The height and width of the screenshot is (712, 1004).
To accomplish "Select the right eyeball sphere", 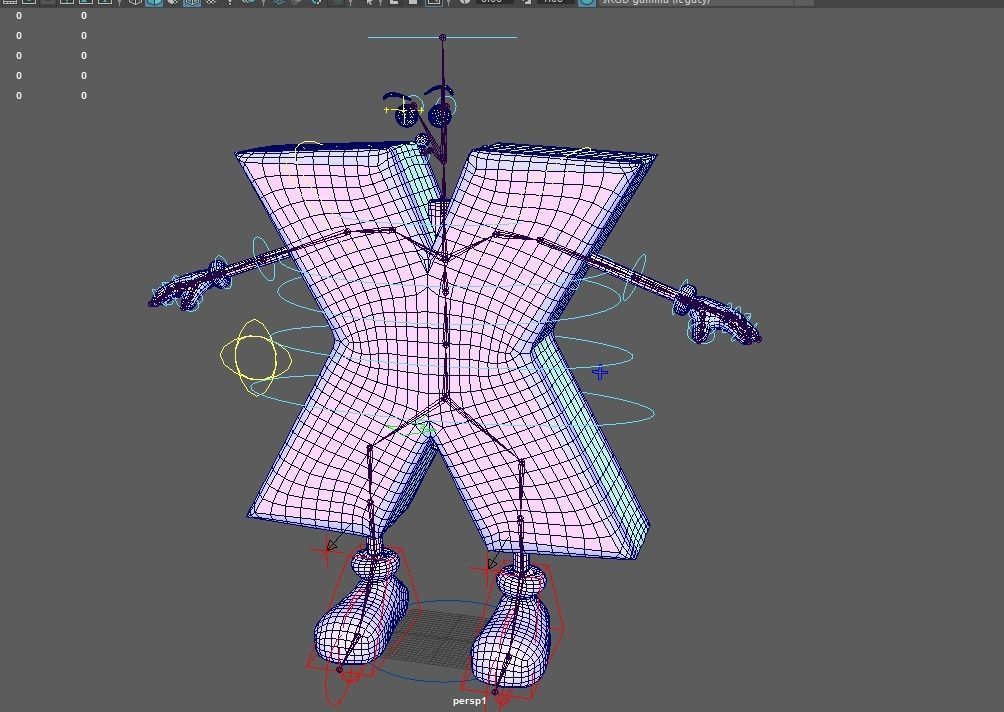I will click(440, 116).
